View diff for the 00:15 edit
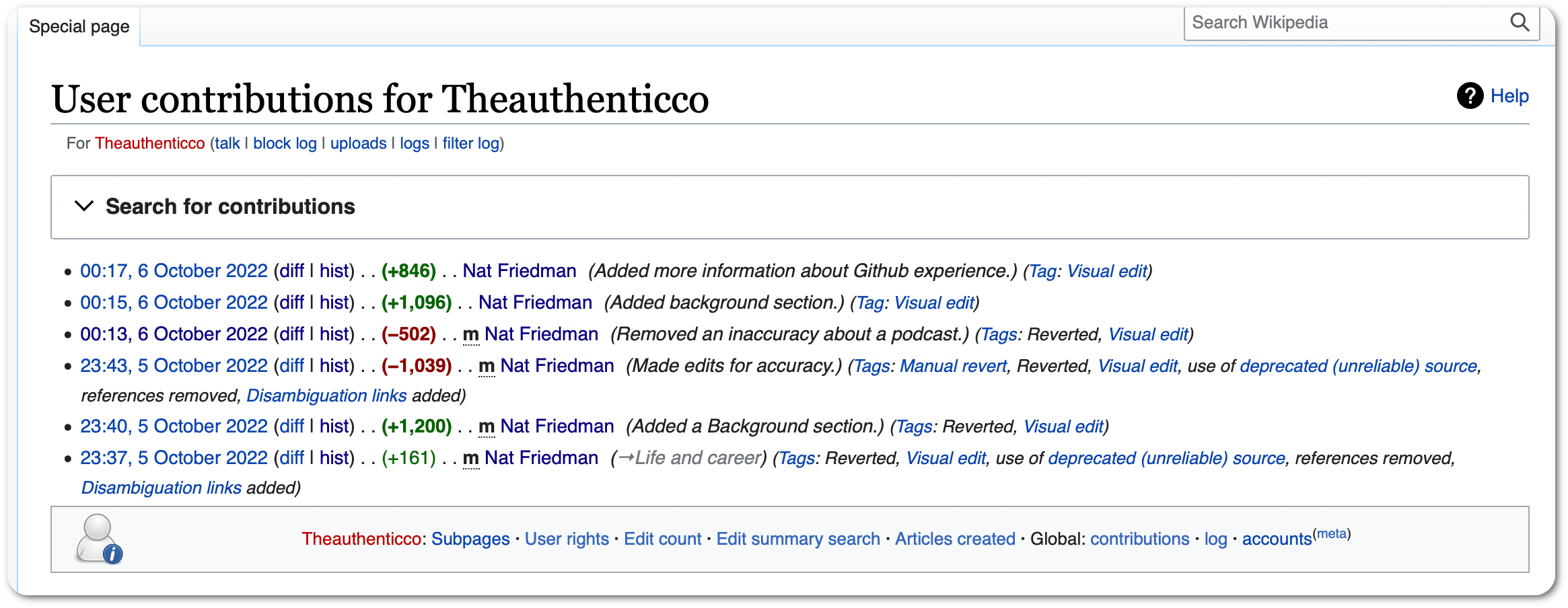The width and height of the screenshot is (1568, 608). coord(291,303)
